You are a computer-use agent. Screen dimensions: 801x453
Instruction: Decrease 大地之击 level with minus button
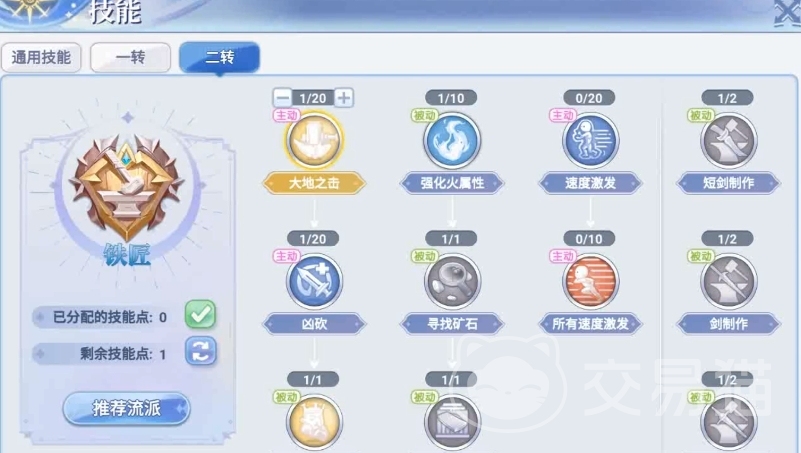282,98
